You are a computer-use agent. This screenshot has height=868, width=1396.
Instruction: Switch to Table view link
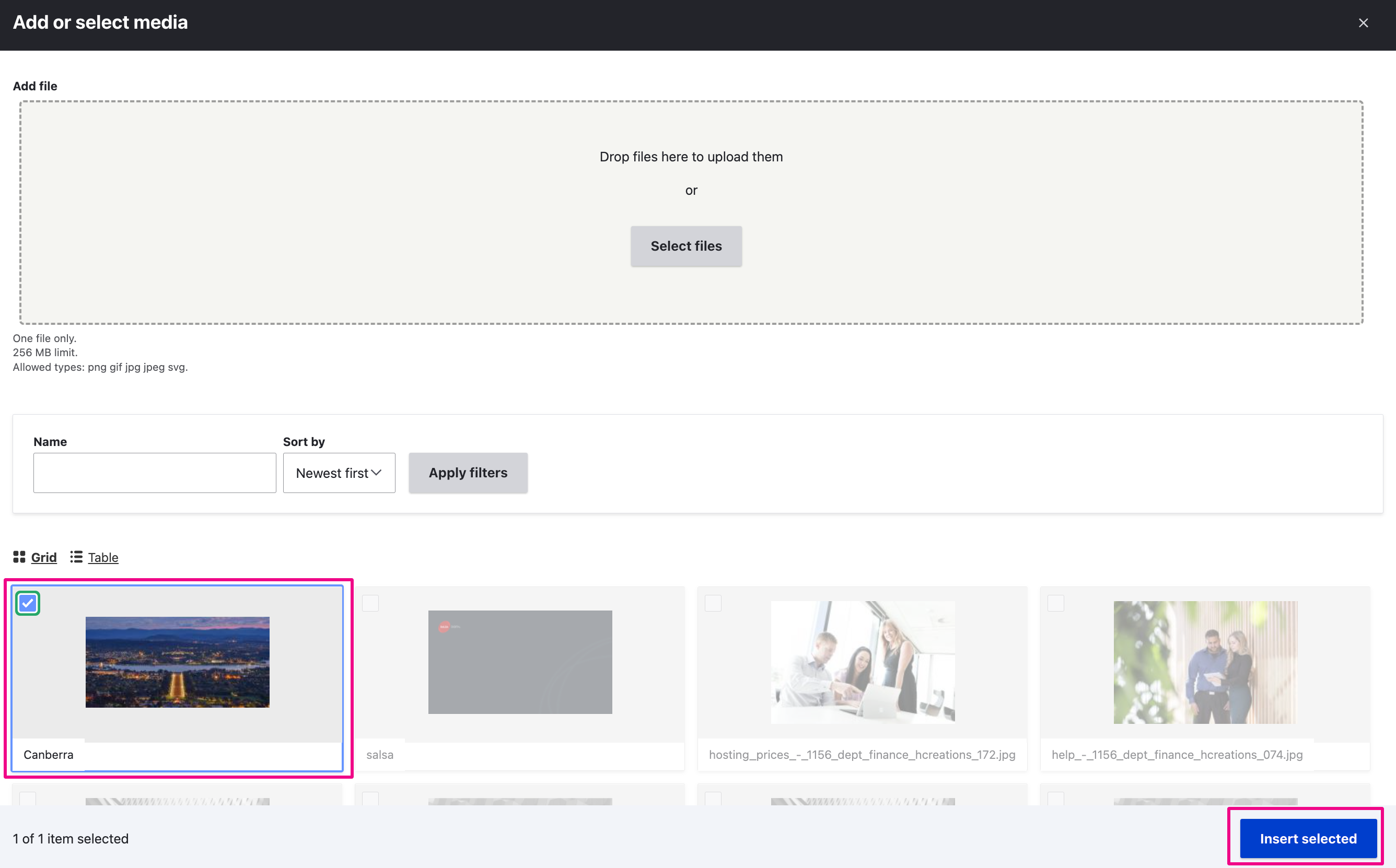click(x=103, y=557)
